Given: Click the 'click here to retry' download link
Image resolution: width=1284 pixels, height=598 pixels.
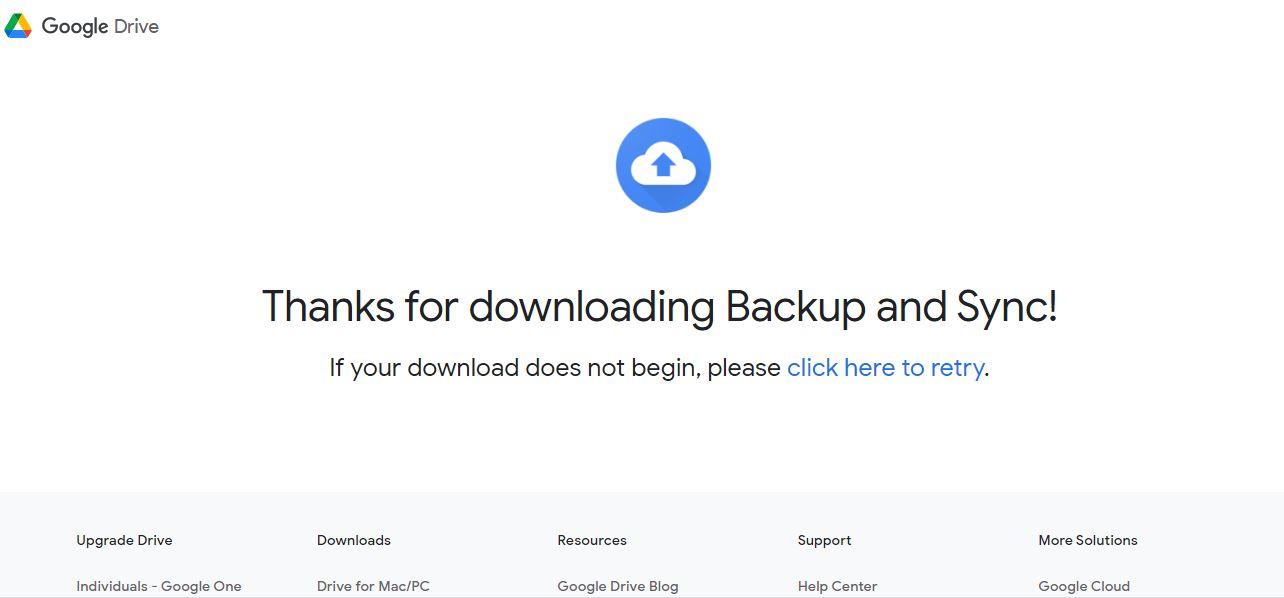Looking at the screenshot, I should pos(885,368).
